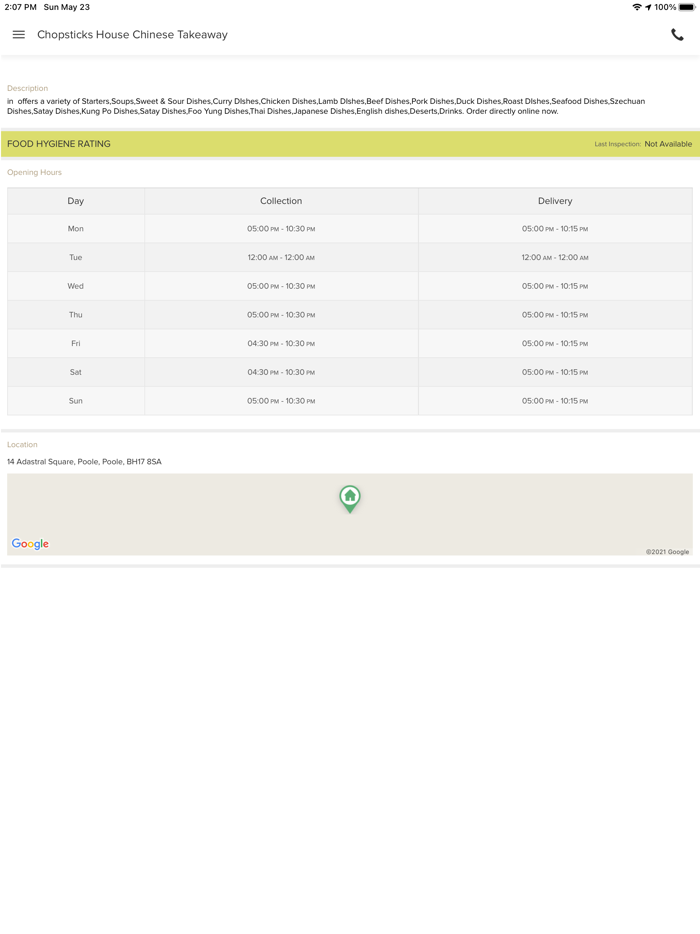Click Saturday collection hours 04:30 PM - 10:30 PM
Screen dimensions: 700x934
pos(281,372)
